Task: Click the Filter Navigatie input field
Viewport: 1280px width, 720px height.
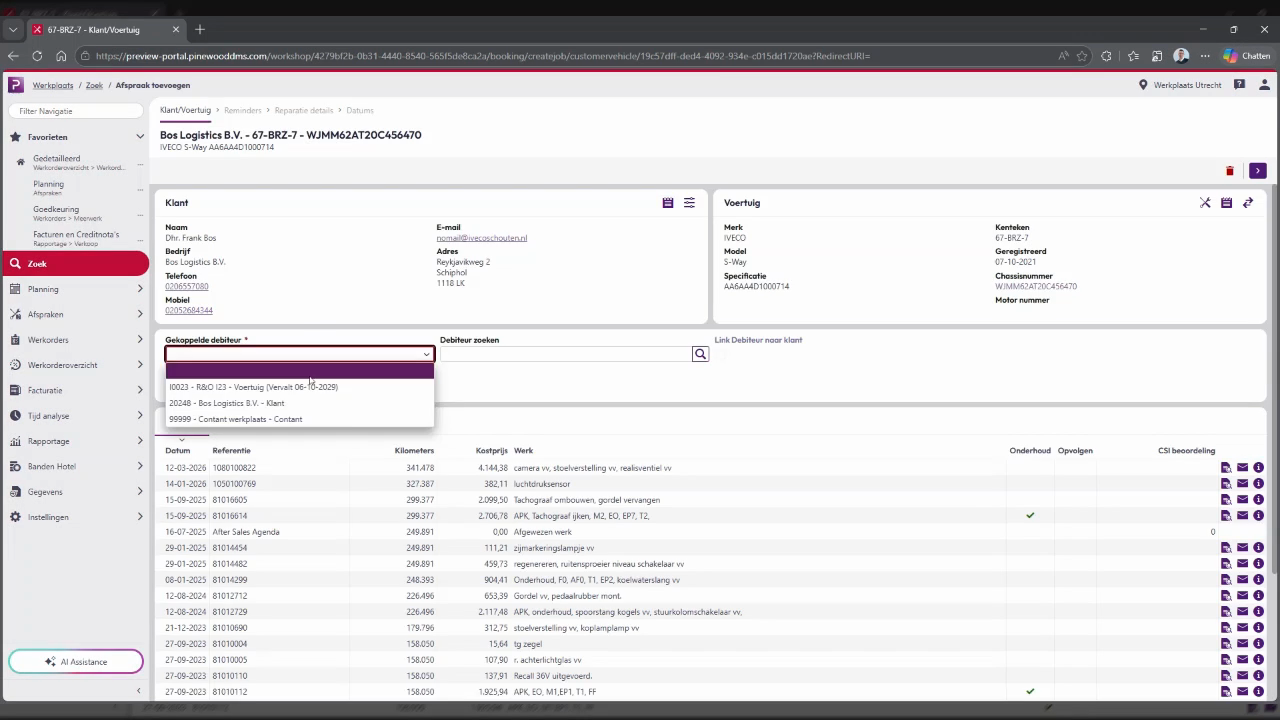Action: coord(76,111)
